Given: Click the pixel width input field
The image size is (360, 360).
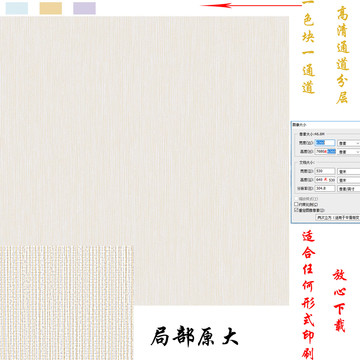Looking at the screenshot, I should click(x=325, y=143).
